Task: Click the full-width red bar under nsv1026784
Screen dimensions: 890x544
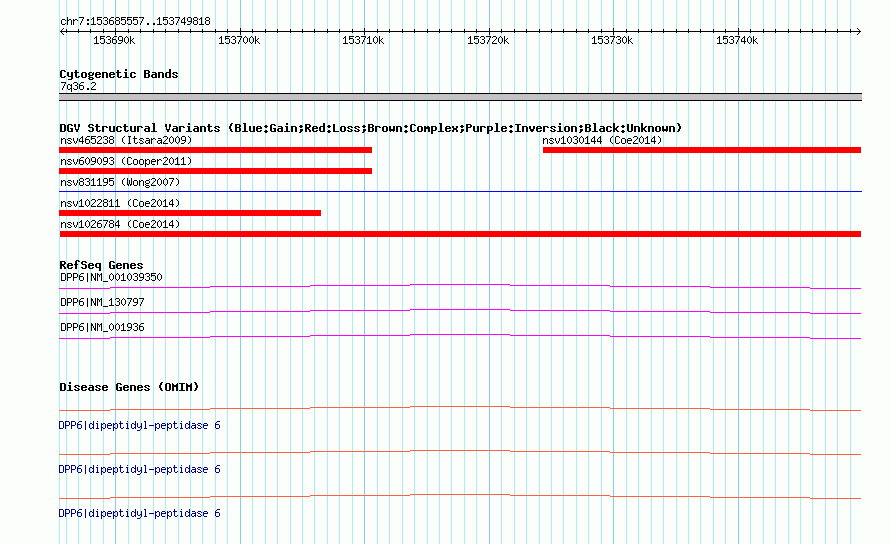Action: [x=460, y=234]
